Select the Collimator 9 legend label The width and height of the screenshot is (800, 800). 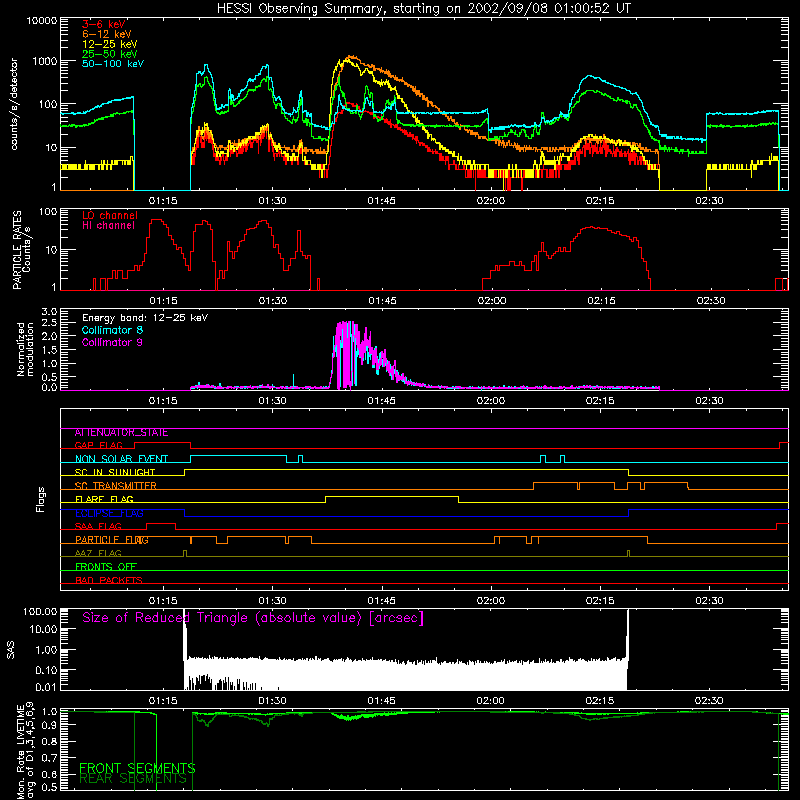[112, 342]
